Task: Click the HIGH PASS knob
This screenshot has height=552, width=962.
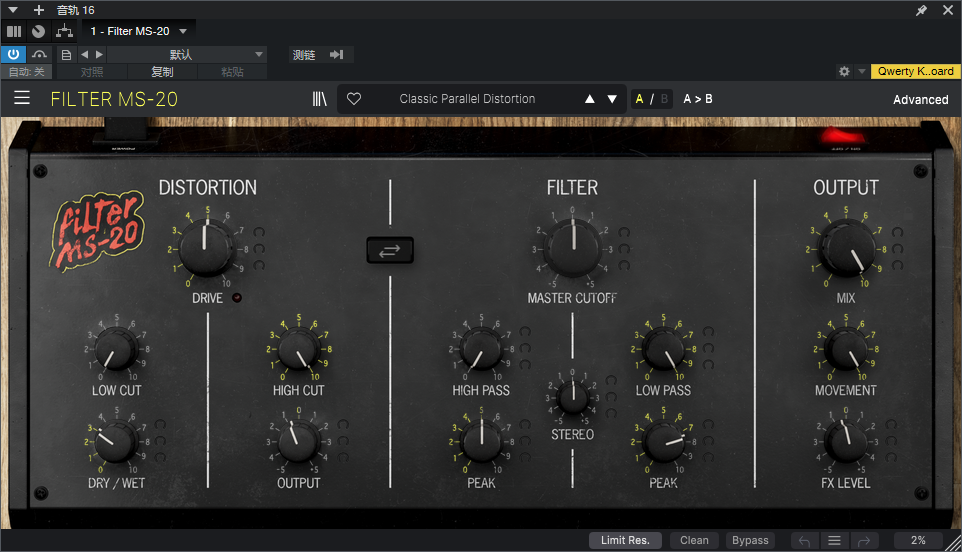Action: pyautogui.click(x=482, y=348)
